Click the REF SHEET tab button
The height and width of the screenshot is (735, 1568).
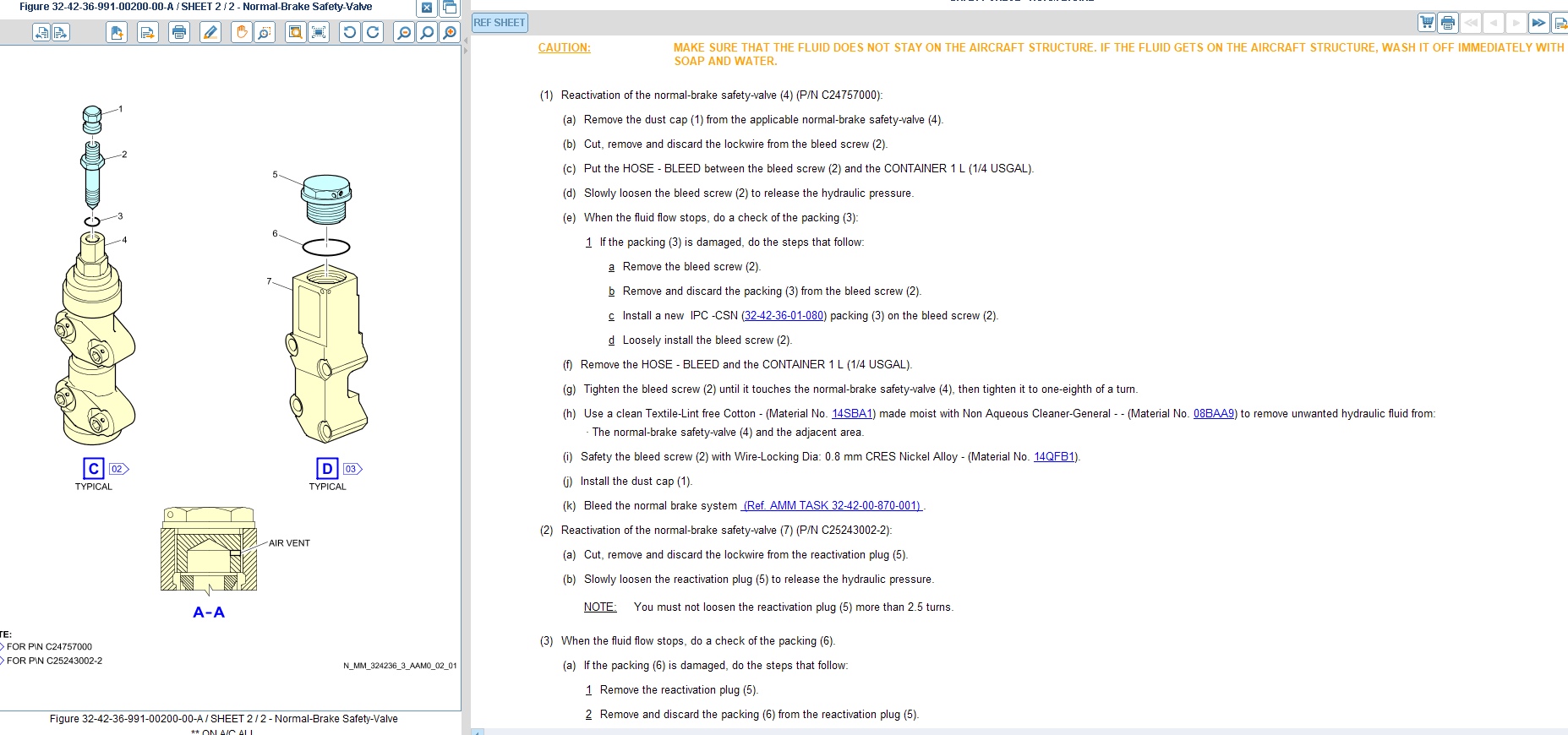point(500,23)
